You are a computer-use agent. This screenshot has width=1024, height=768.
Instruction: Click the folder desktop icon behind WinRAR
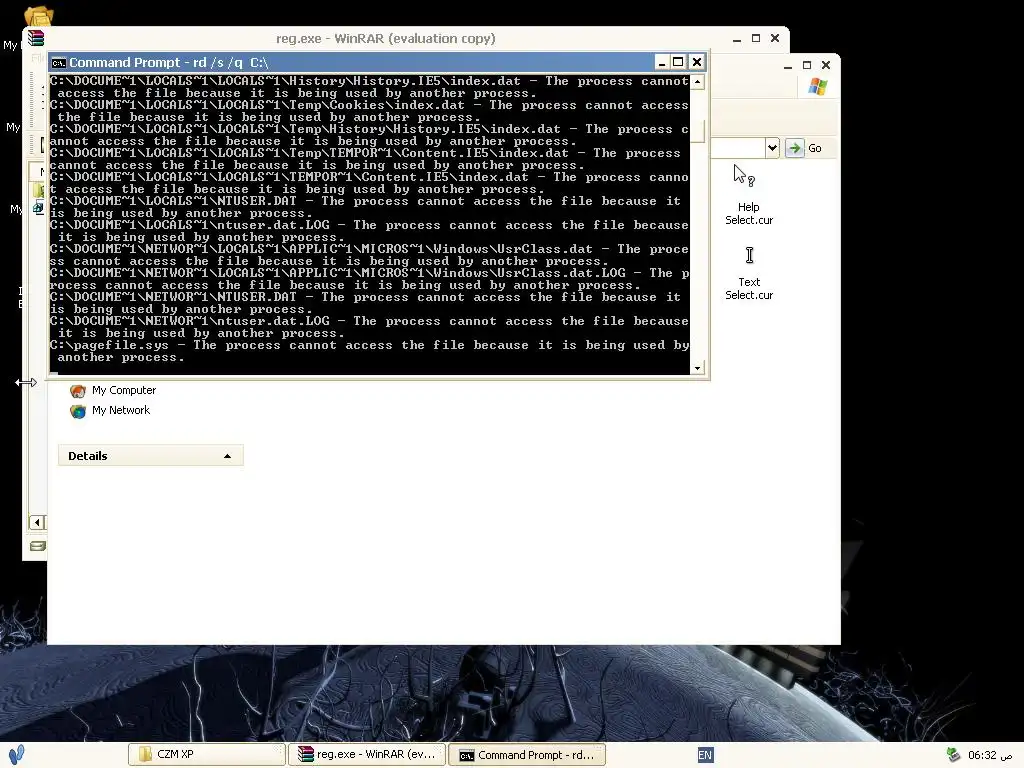pyautogui.click(x=38, y=16)
